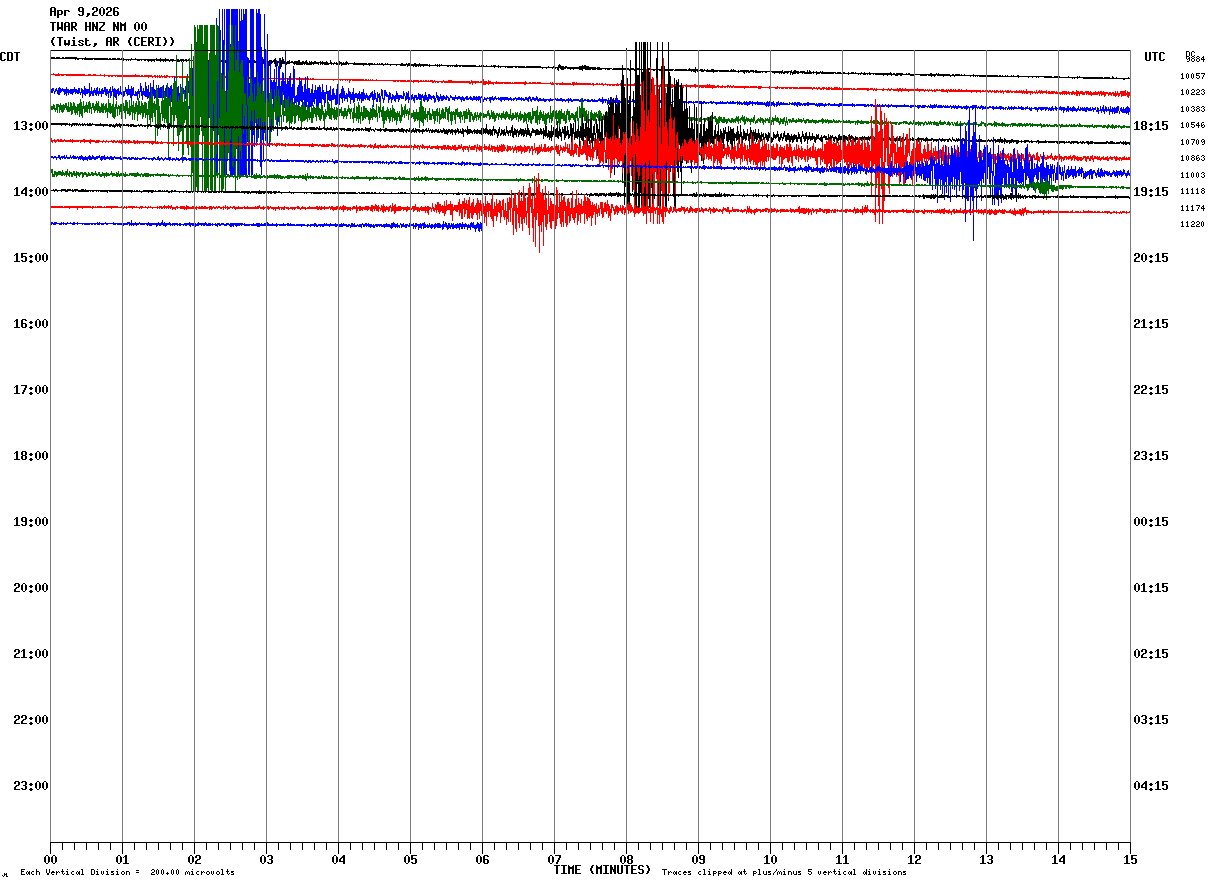
Task: Click minute tick label '13' on bottom axis
Action: pyautogui.click(x=986, y=859)
